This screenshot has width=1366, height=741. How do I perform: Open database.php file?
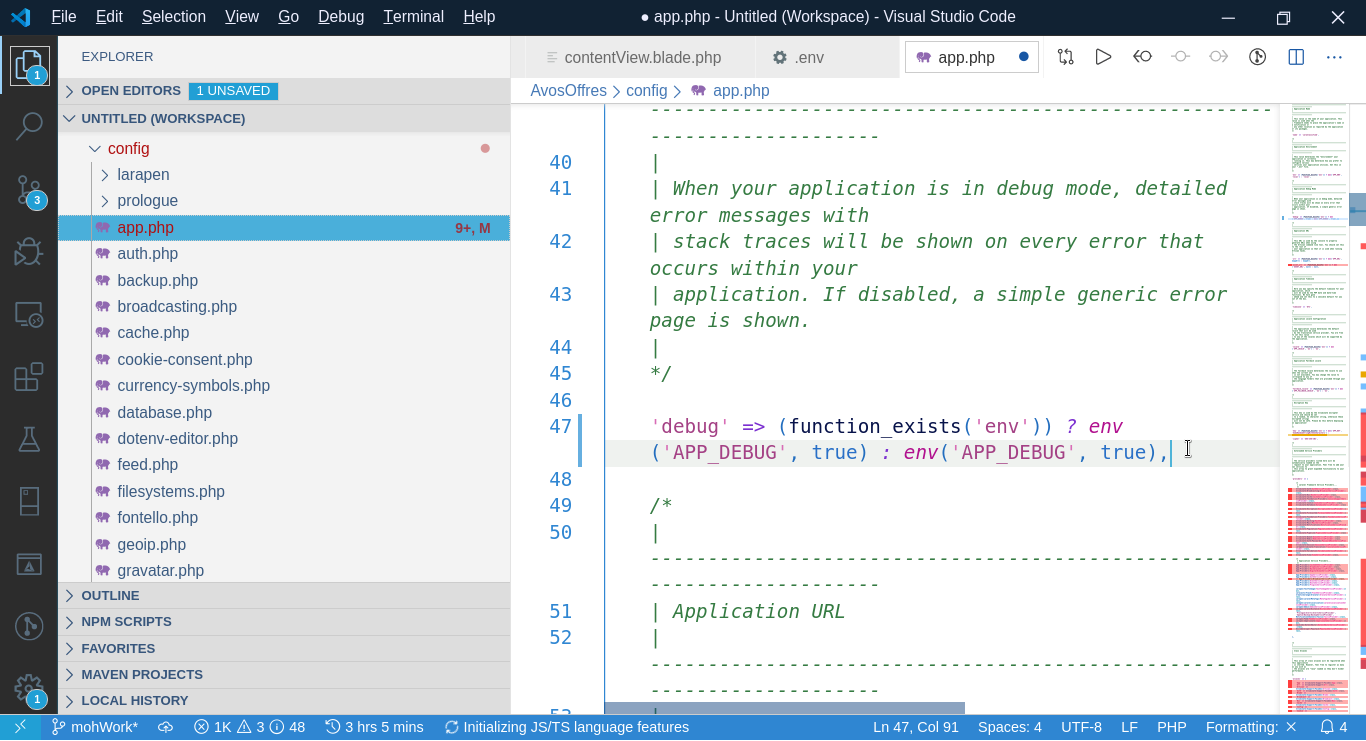284,412
